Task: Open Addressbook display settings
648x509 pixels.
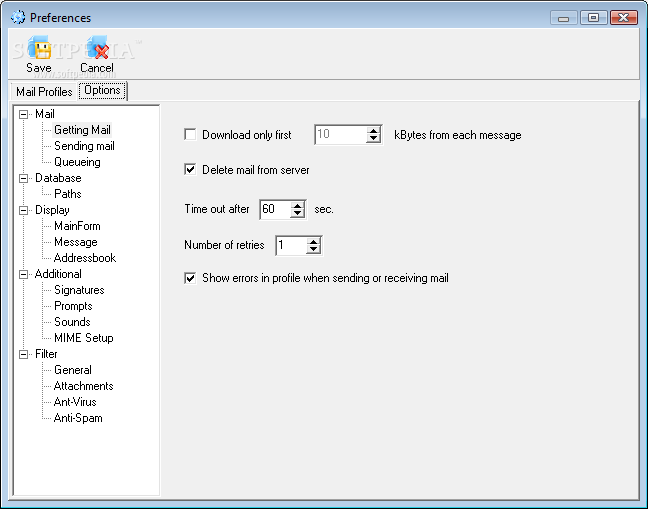Action: point(85,258)
